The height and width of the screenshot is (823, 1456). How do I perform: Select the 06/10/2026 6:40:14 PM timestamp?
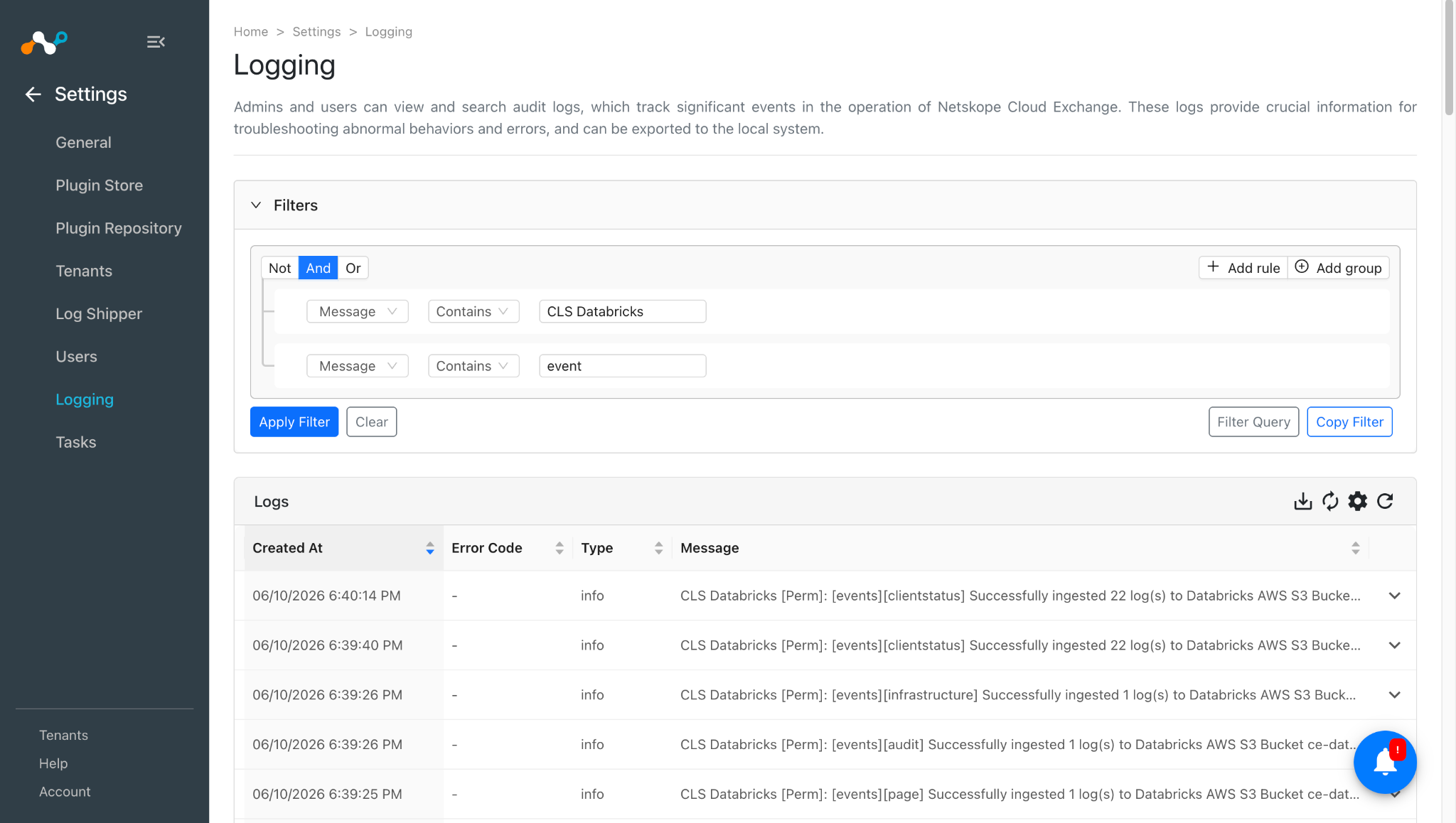326,596
